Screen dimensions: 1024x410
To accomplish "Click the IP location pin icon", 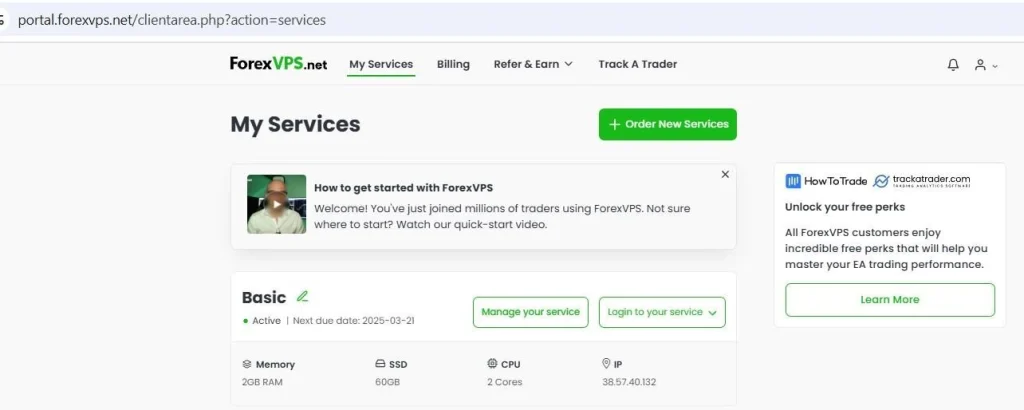I will tap(606, 364).
